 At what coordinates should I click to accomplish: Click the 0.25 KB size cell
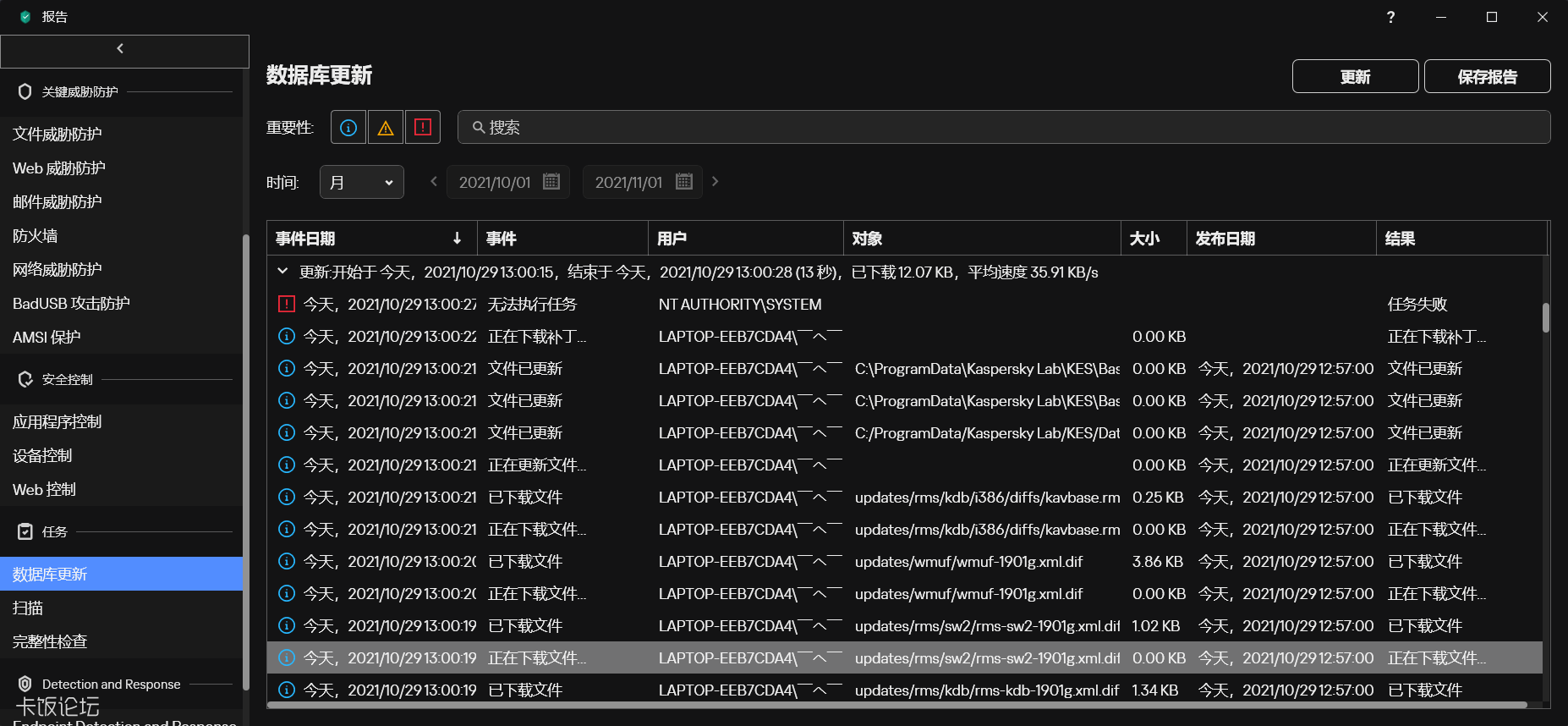1158,498
